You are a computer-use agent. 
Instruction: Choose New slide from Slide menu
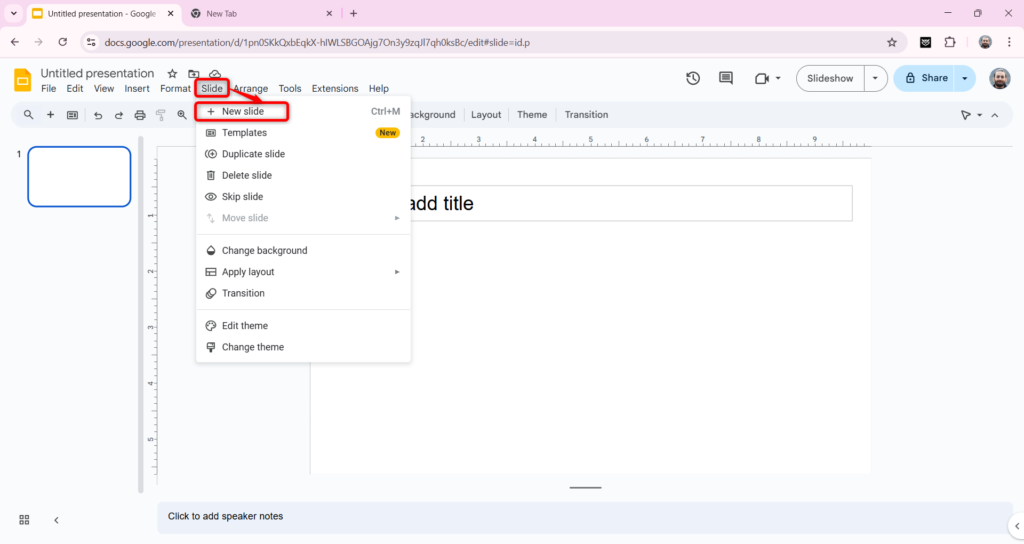(243, 112)
